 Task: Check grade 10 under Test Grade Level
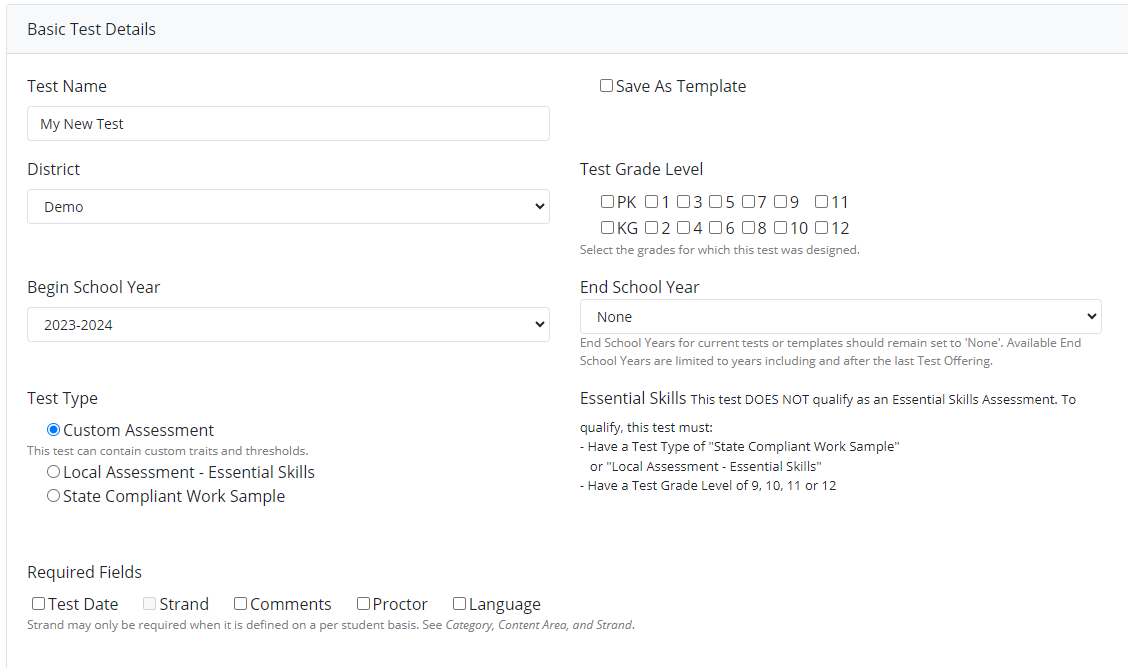781,228
